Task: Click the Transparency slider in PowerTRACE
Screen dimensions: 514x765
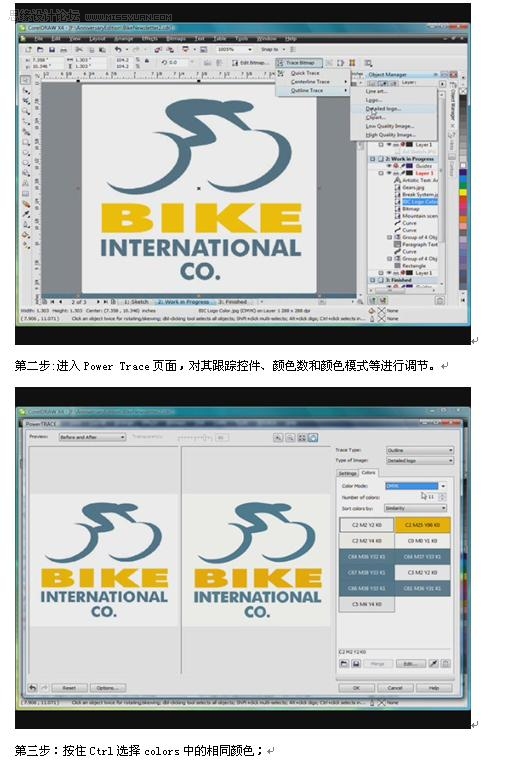Action: pyautogui.click(x=195, y=438)
